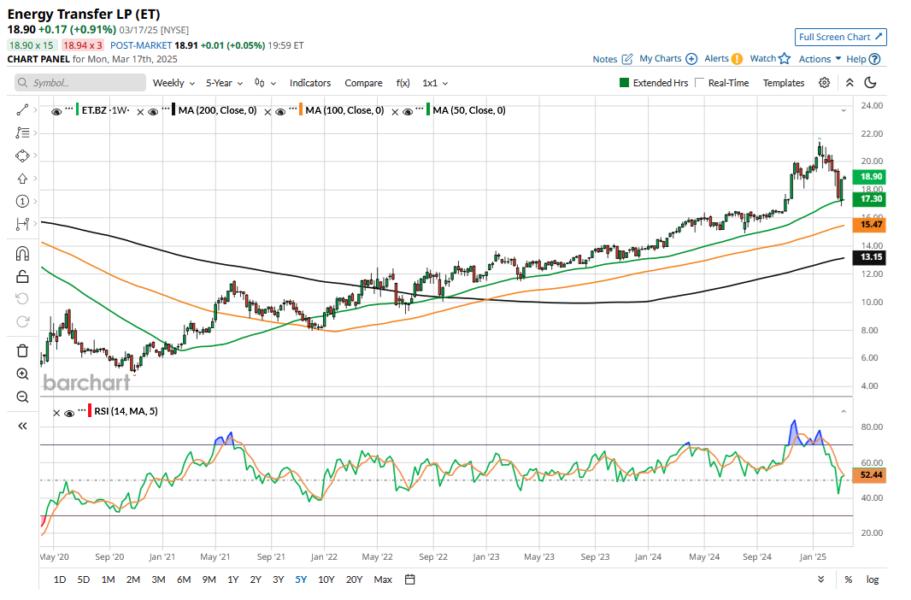Image resolution: width=911 pixels, height=600 pixels.
Task: Expand the Actions dropdown menu
Action: click(x=820, y=59)
